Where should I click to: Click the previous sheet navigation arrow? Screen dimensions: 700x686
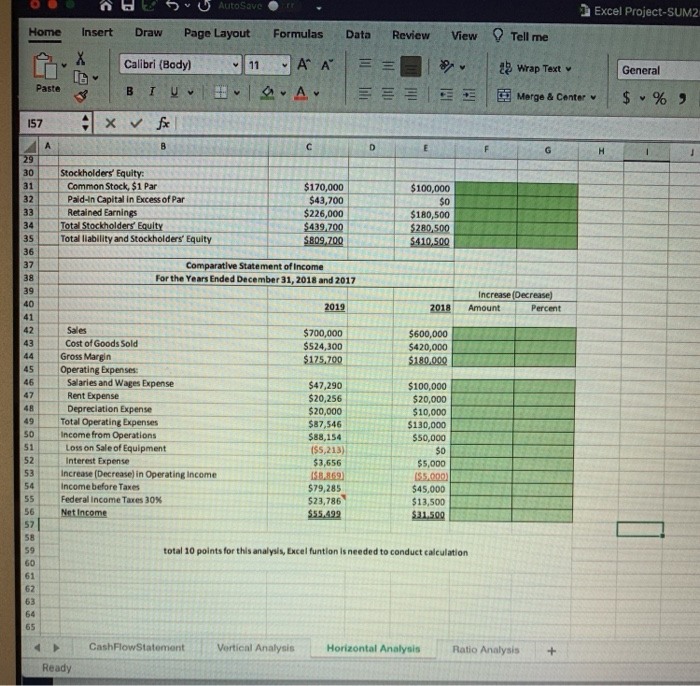click(38, 647)
